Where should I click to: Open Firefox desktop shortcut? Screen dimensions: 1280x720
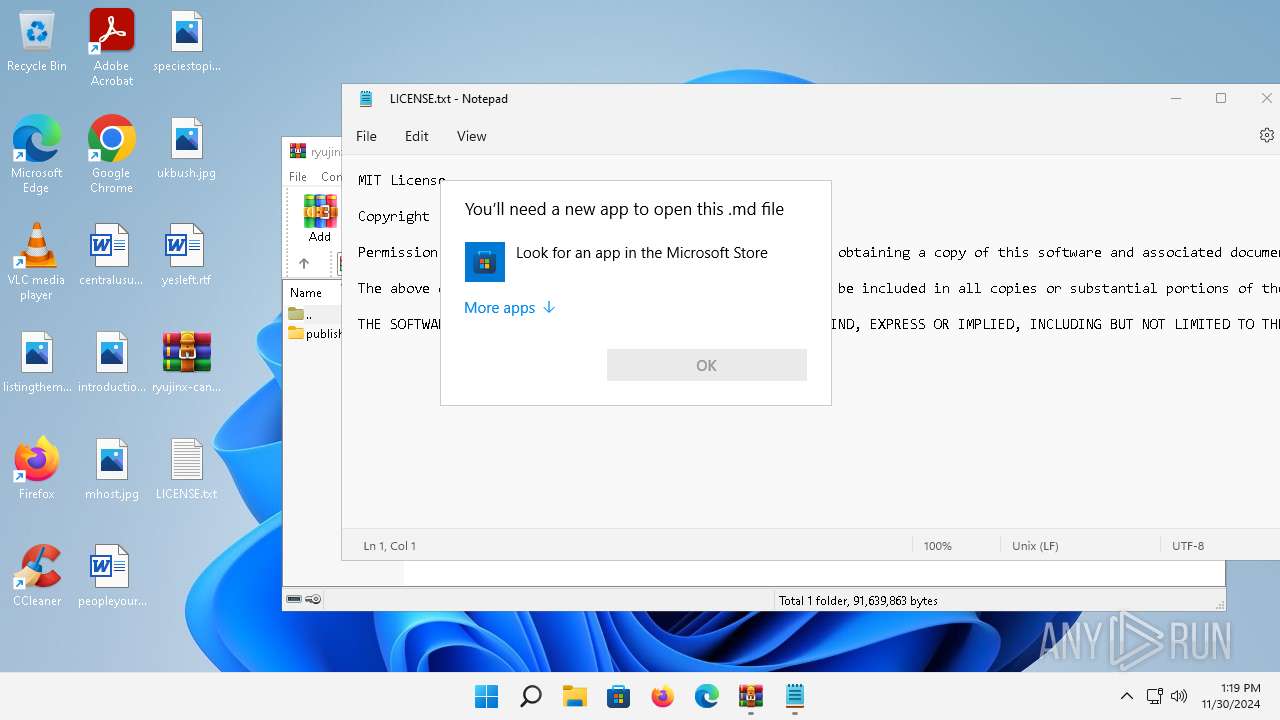click(37, 468)
